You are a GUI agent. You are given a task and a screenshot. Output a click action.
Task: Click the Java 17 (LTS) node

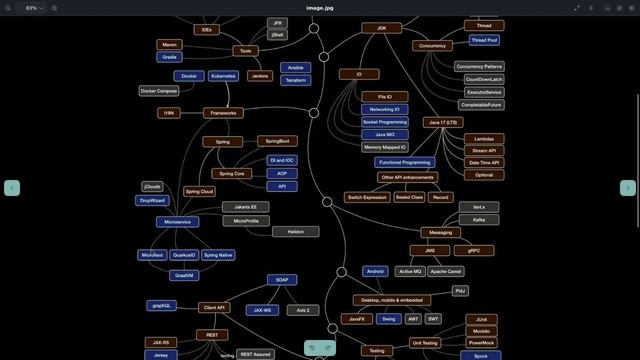pos(443,122)
